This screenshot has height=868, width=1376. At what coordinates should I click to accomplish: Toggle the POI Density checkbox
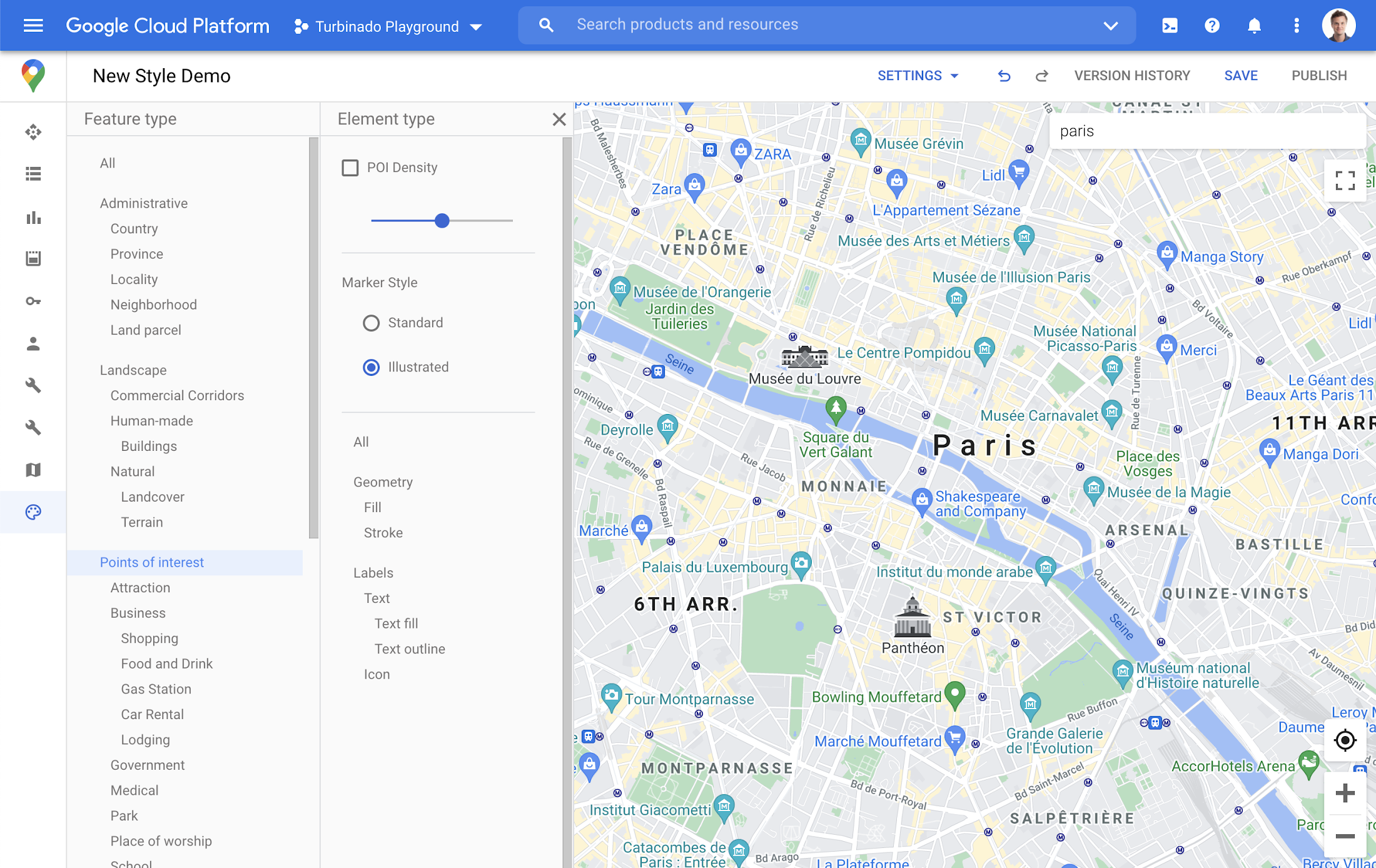click(x=351, y=167)
